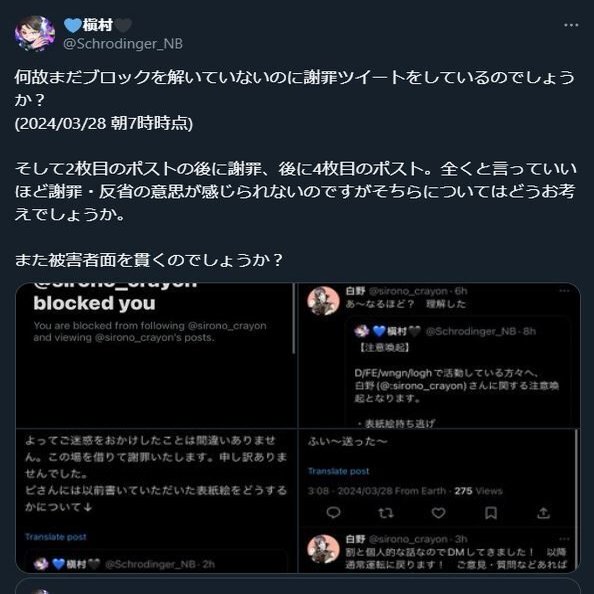The height and width of the screenshot is (594, 594).
Task: Click reply icon in bottom-right screenshot
Action: click(x=333, y=513)
